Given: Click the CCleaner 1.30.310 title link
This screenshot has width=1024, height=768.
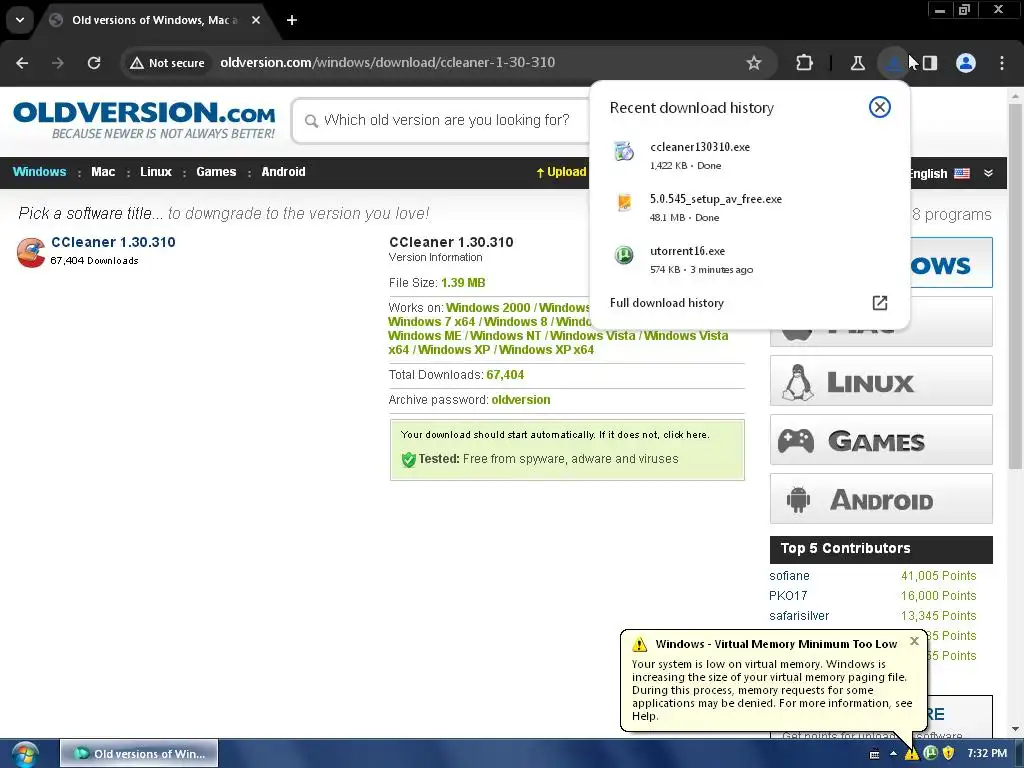Looking at the screenshot, I should (x=113, y=242).
